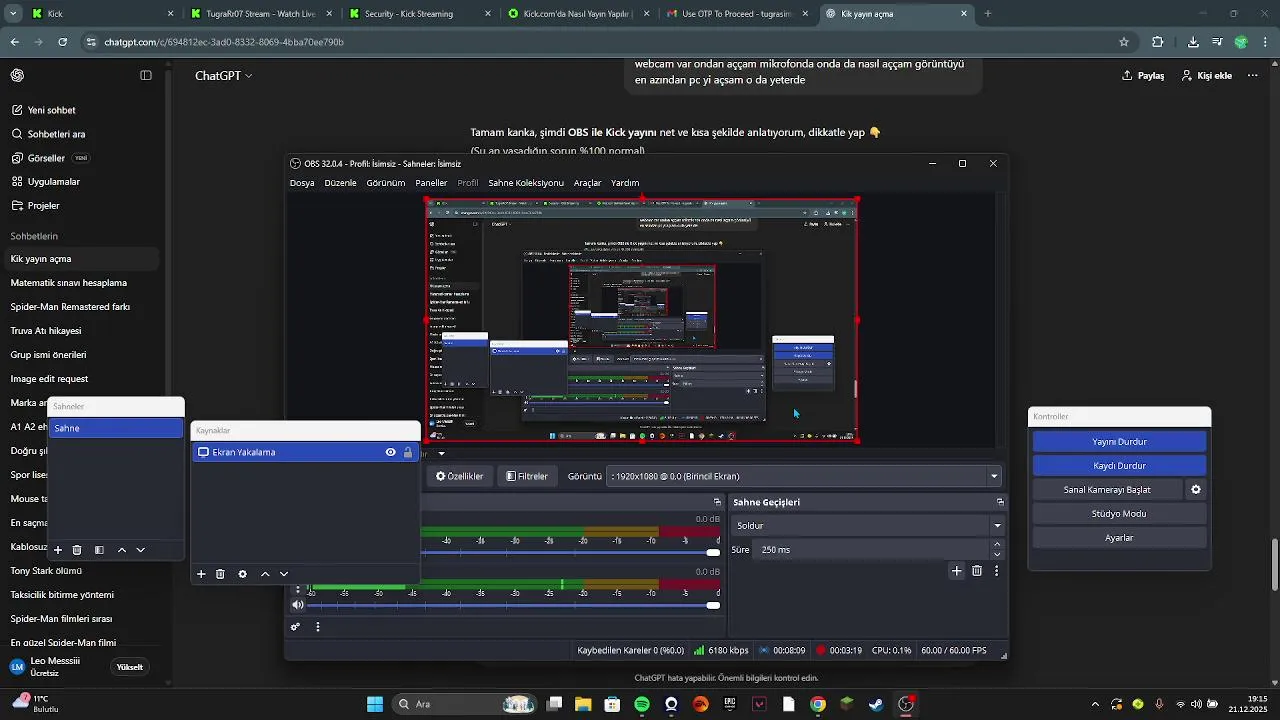This screenshot has width=1280, height=720.
Task: Open Spider-Man Remastered farkı chat
Action: [x=70, y=307]
